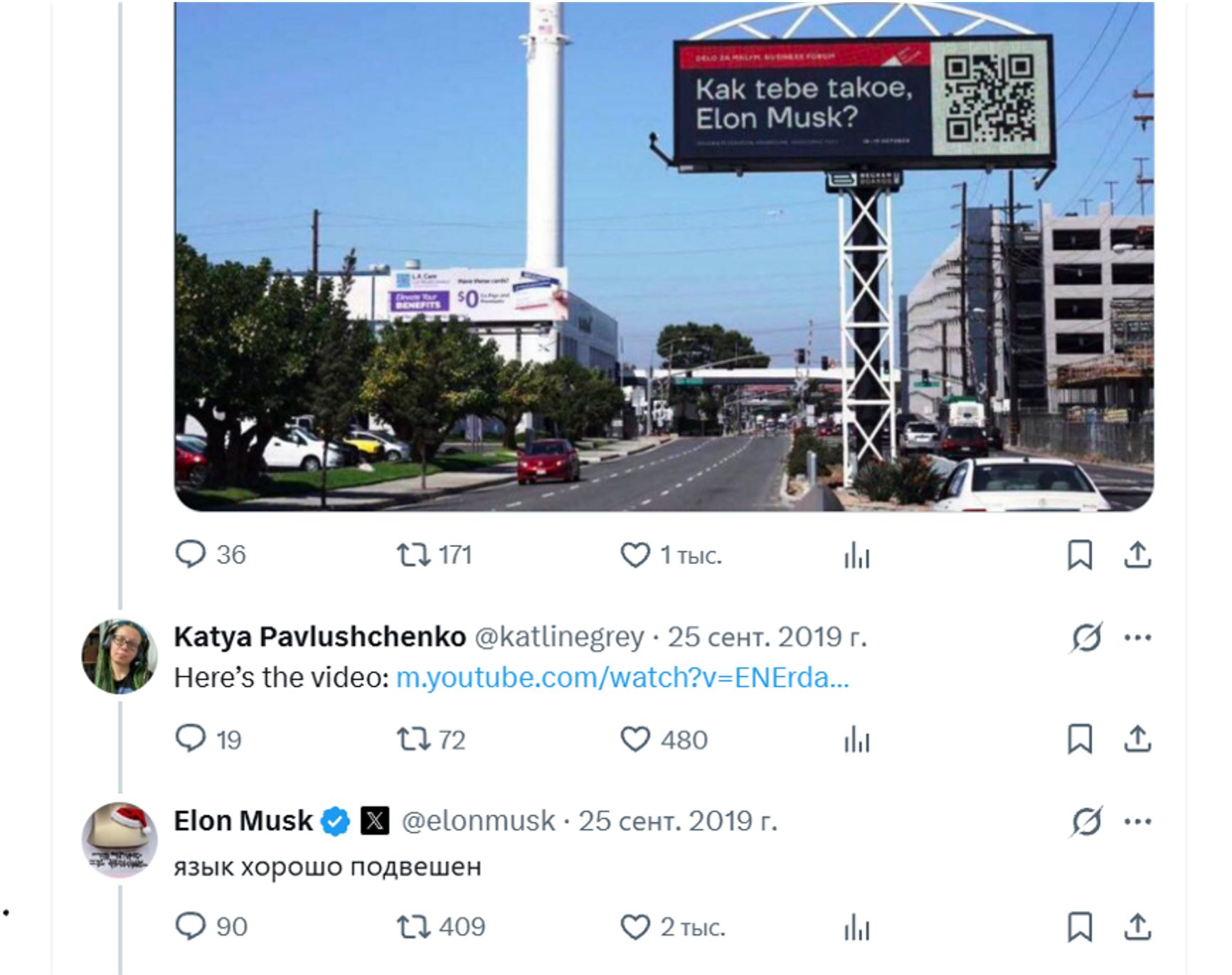Viewport: 1232px width, 975px height.
Task: Click Grok icon on Katya's tweet
Action: click(x=1086, y=637)
